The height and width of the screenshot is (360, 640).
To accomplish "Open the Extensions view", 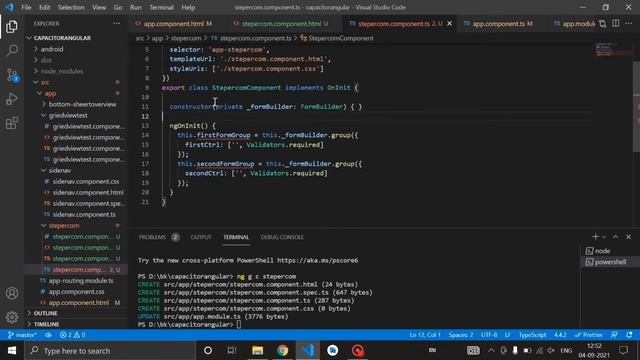I will [x=12, y=123].
